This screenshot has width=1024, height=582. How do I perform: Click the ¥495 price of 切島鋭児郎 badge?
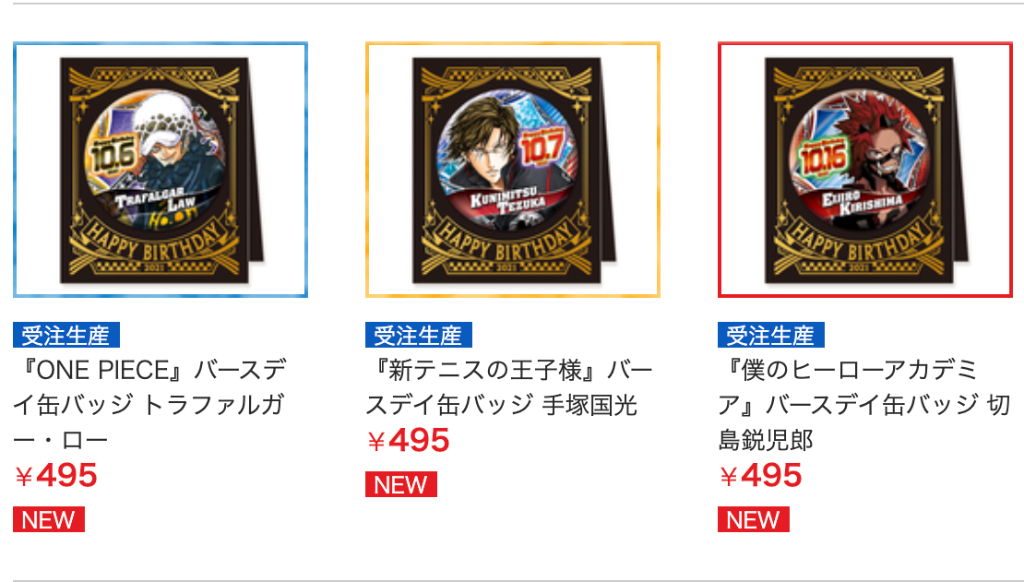(761, 476)
